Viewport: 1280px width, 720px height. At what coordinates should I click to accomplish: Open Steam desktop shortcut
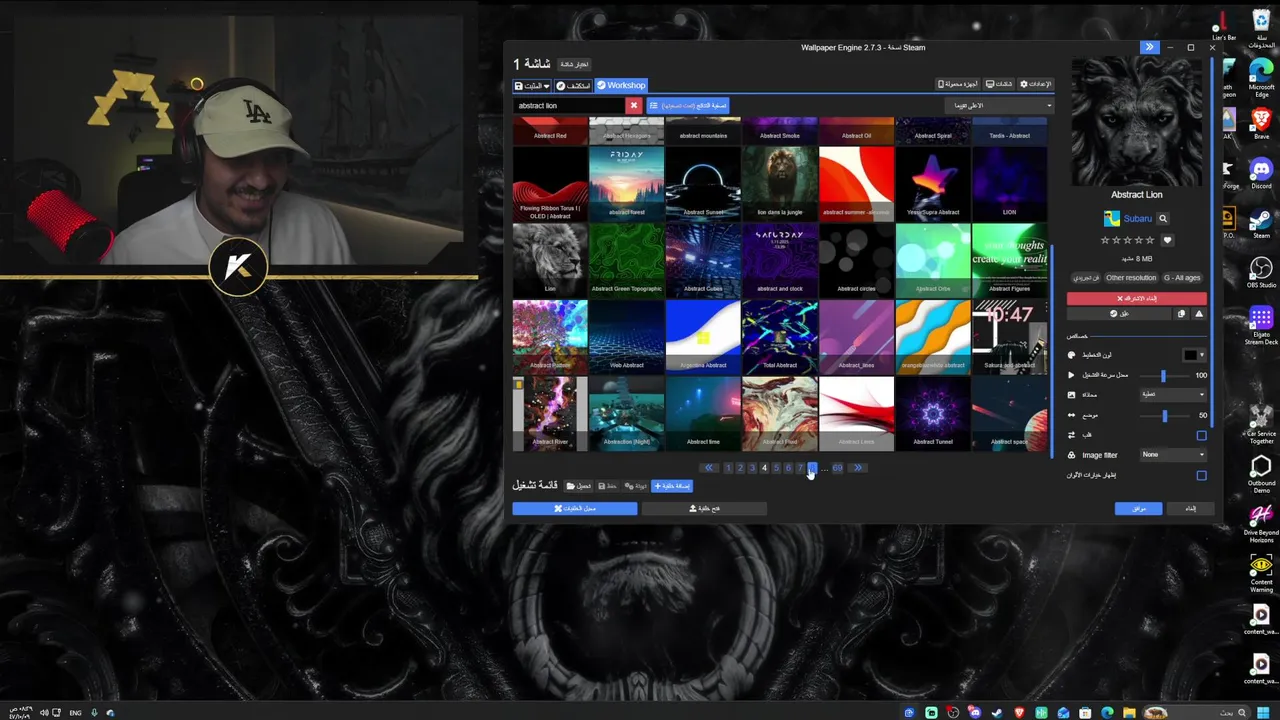pos(1261,223)
